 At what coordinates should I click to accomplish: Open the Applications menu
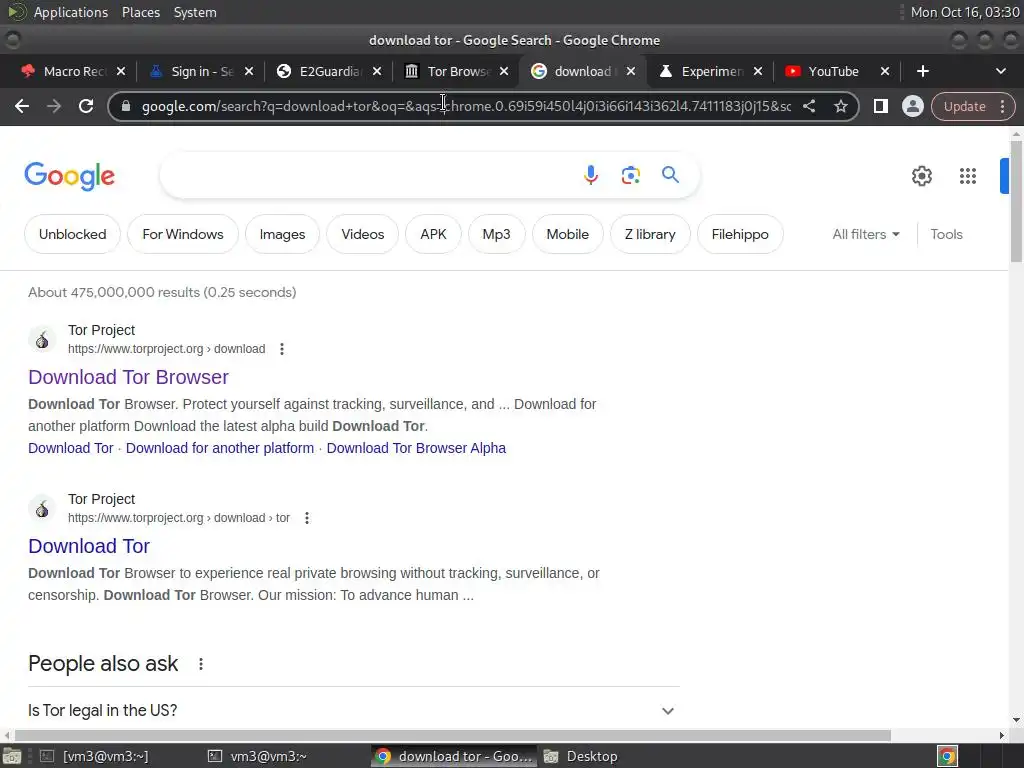[71, 12]
